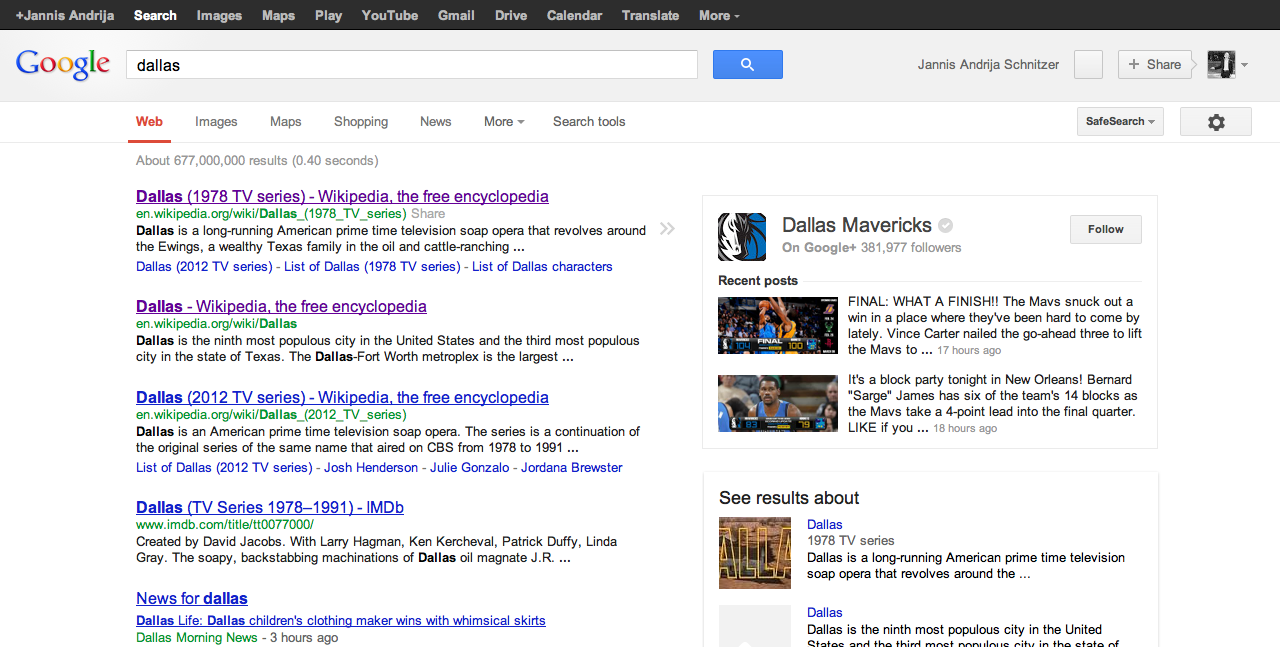Click the Jannis Andrija Schnitzer account name
1280x647 pixels.
click(988, 64)
